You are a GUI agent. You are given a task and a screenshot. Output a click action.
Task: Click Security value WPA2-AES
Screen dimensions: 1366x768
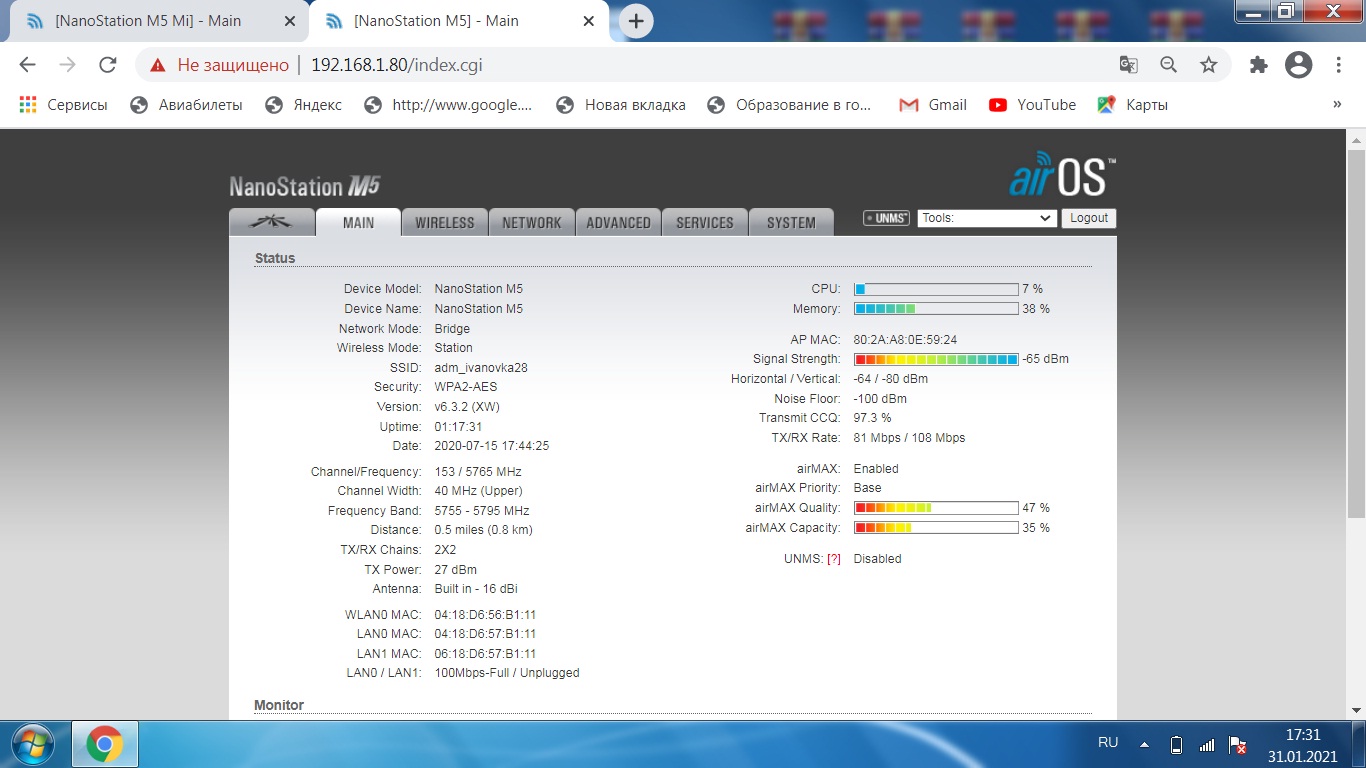[x=466, y=387]
